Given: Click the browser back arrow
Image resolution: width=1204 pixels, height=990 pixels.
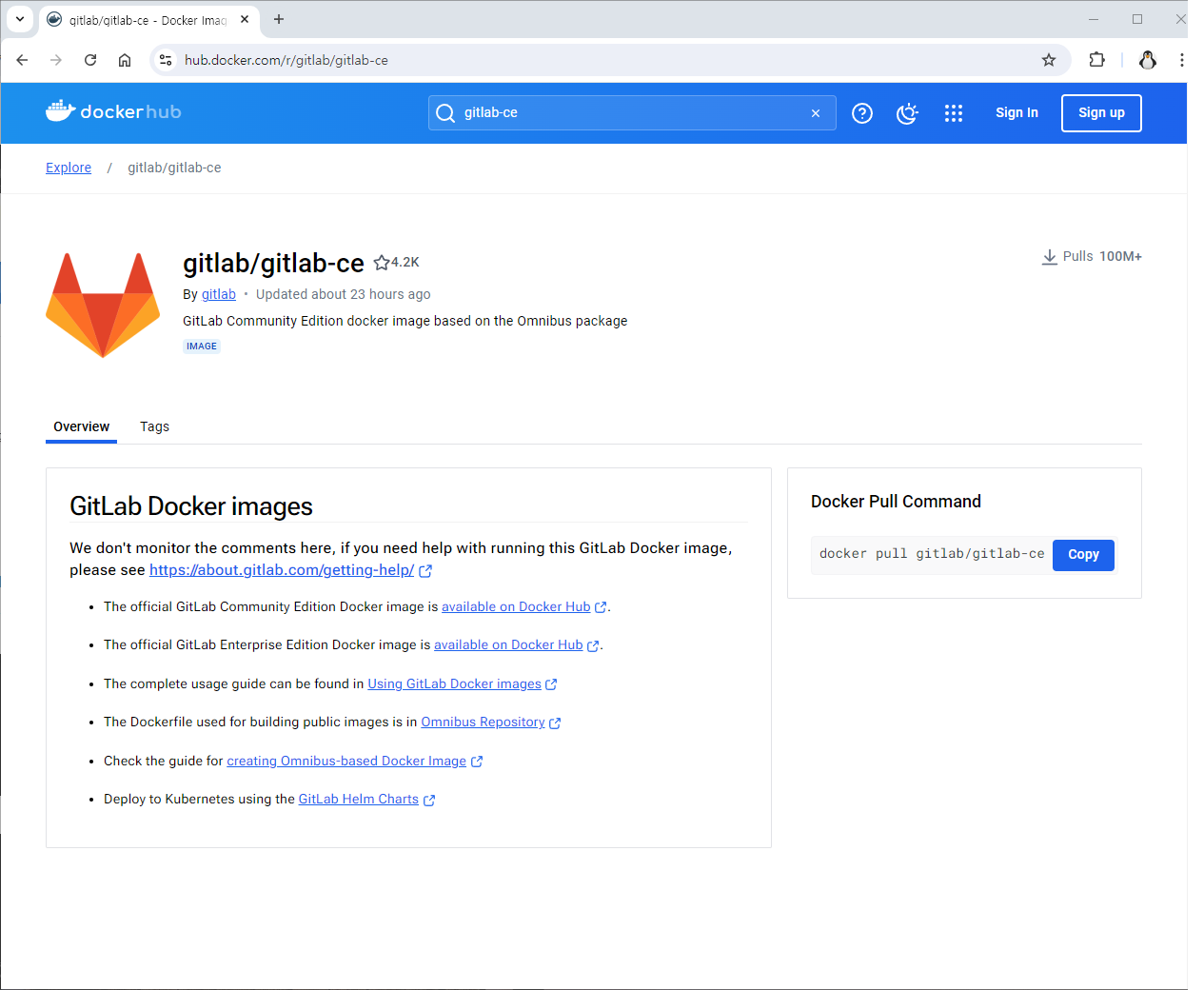Looking at the screenshot, I should pyautogui.click(x=22, y=60).
